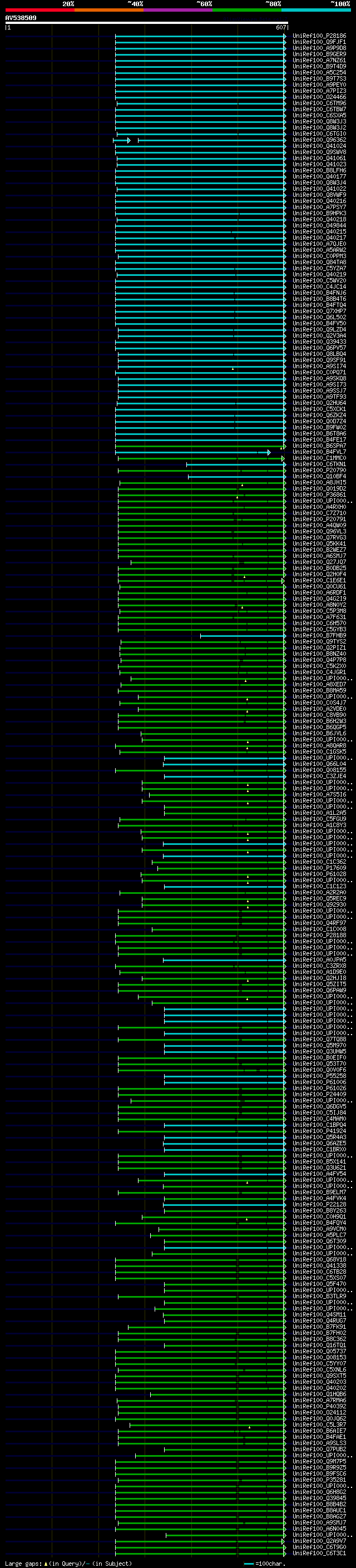Screen dimensions: 356x1568
Task: Select the UniRef100_Q7XHP7 label
Action: coord(319,311)
